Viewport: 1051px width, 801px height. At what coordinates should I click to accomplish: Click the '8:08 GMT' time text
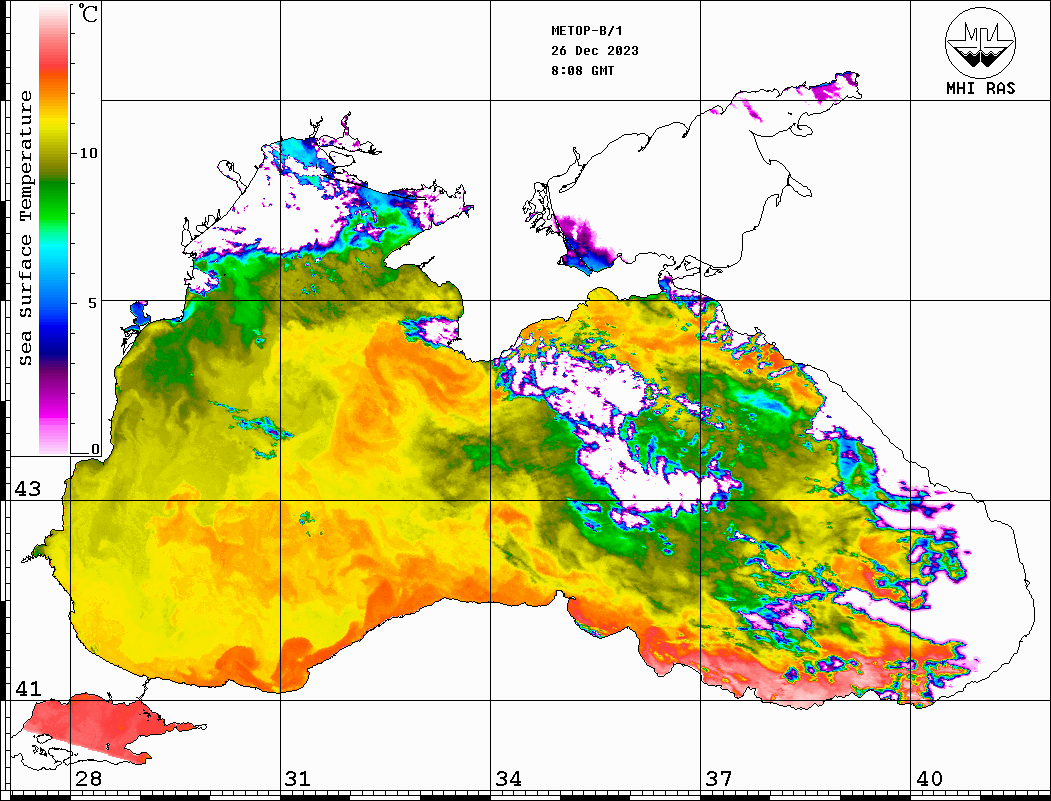pyautogui.click(x=582, y=70)
